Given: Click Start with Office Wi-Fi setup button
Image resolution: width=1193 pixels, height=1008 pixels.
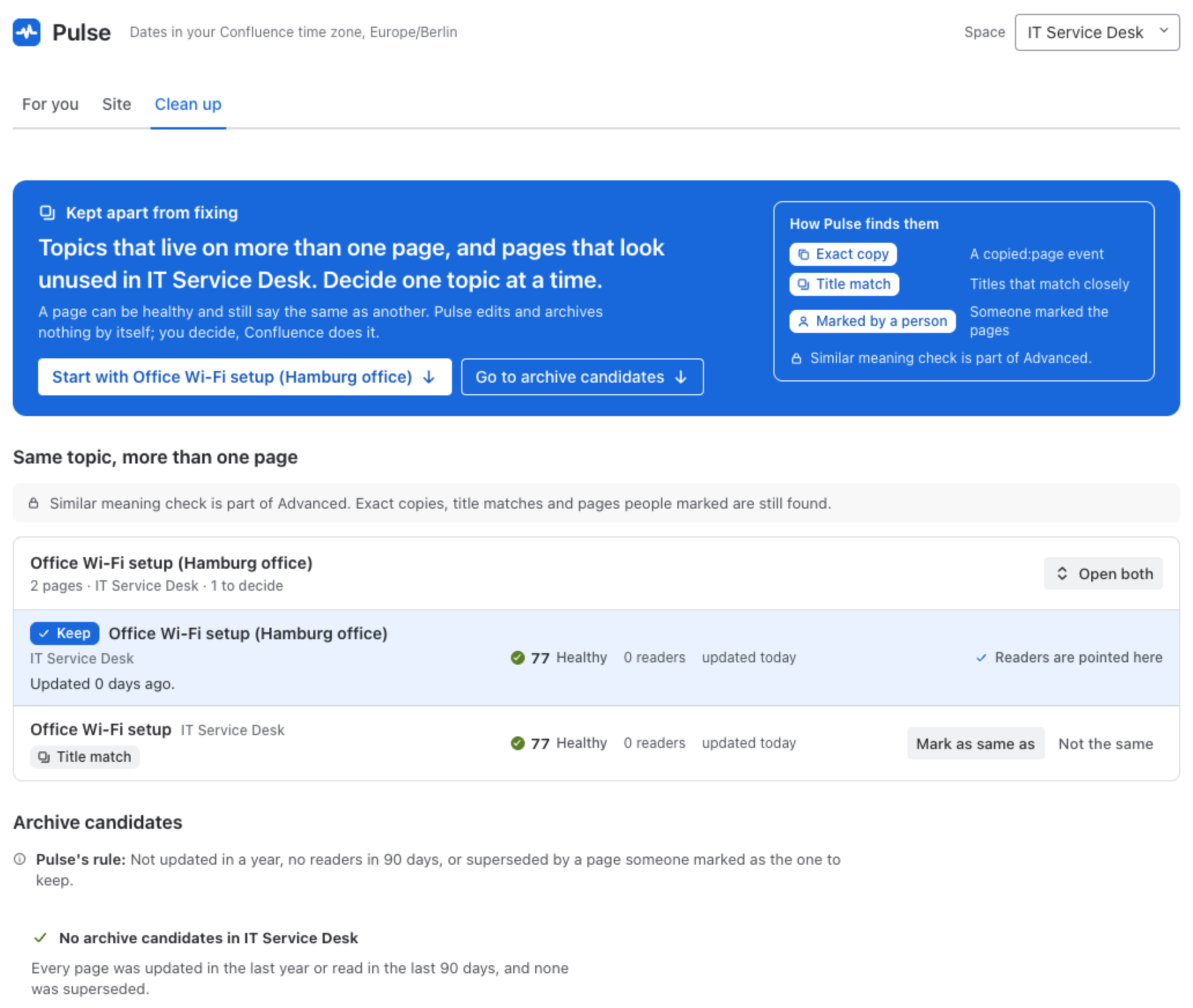Looking at the screenshot, I should pos(244,377).
